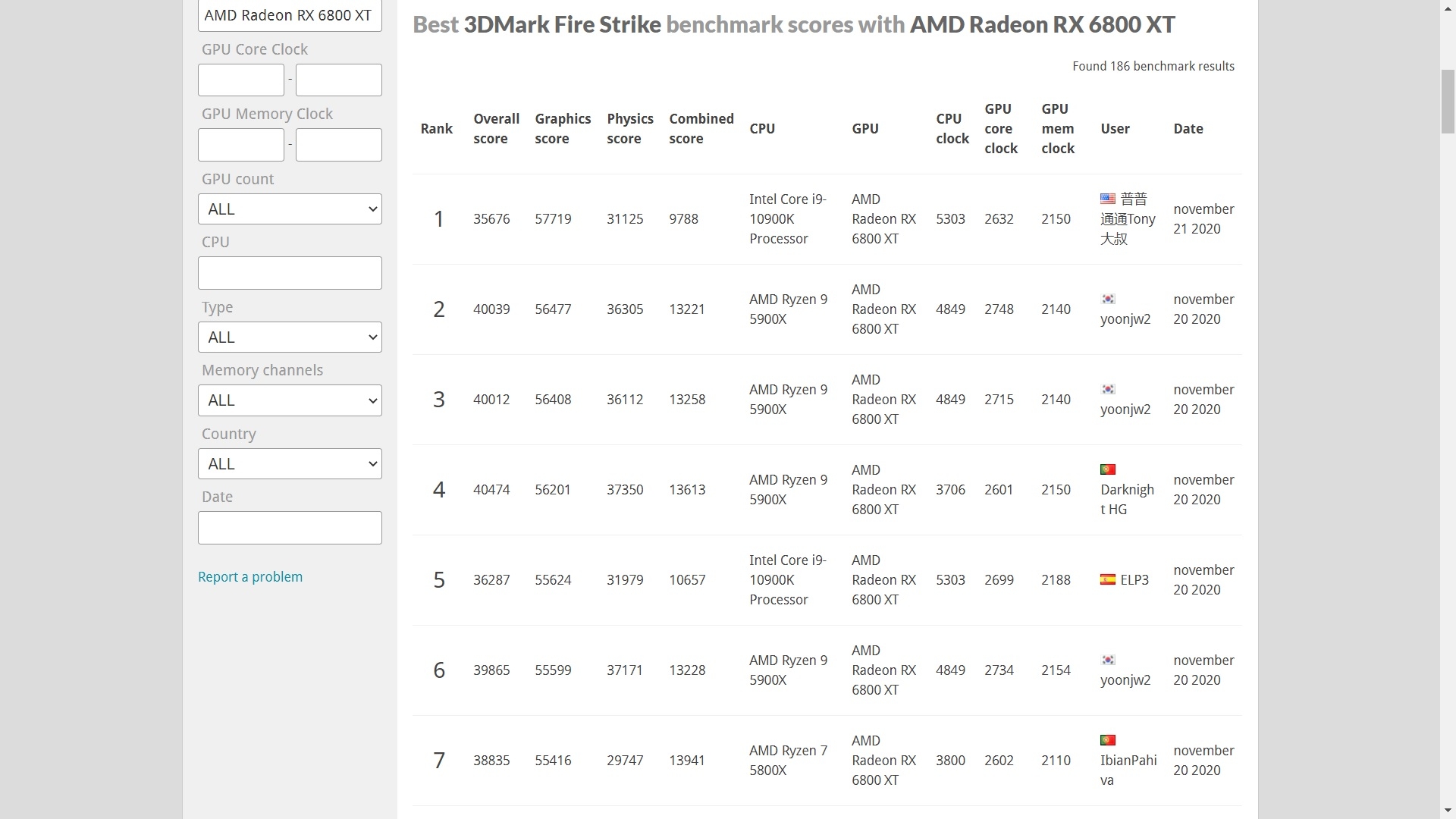The width and height of the screenshot is (1456, 819).
Task: Sort by the Rank column header
Action: (x=437, y=129)
